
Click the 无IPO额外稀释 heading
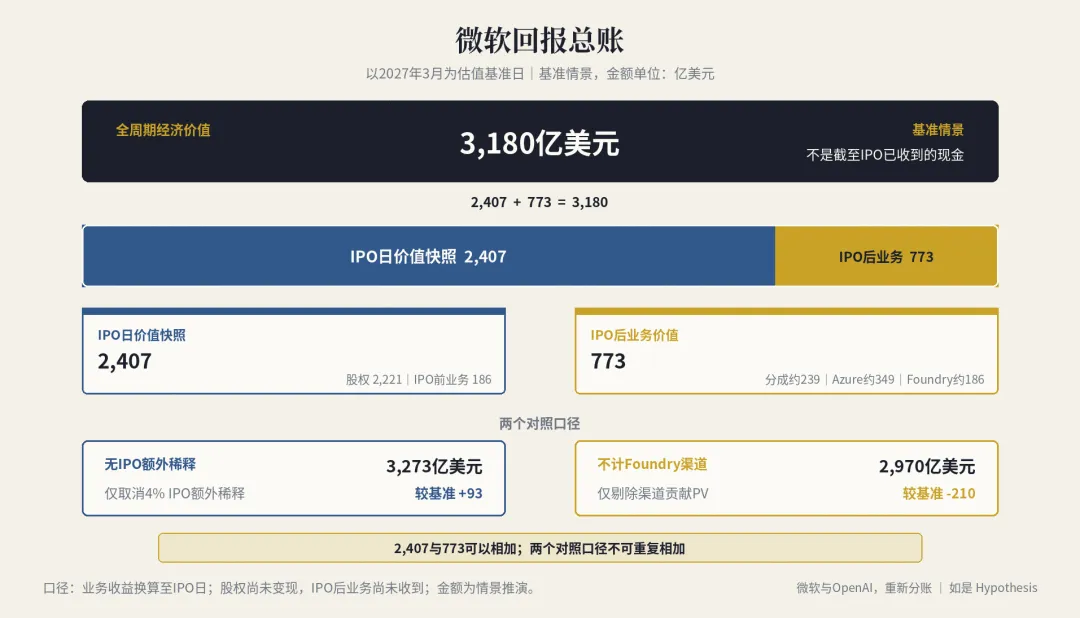(150, 464)
